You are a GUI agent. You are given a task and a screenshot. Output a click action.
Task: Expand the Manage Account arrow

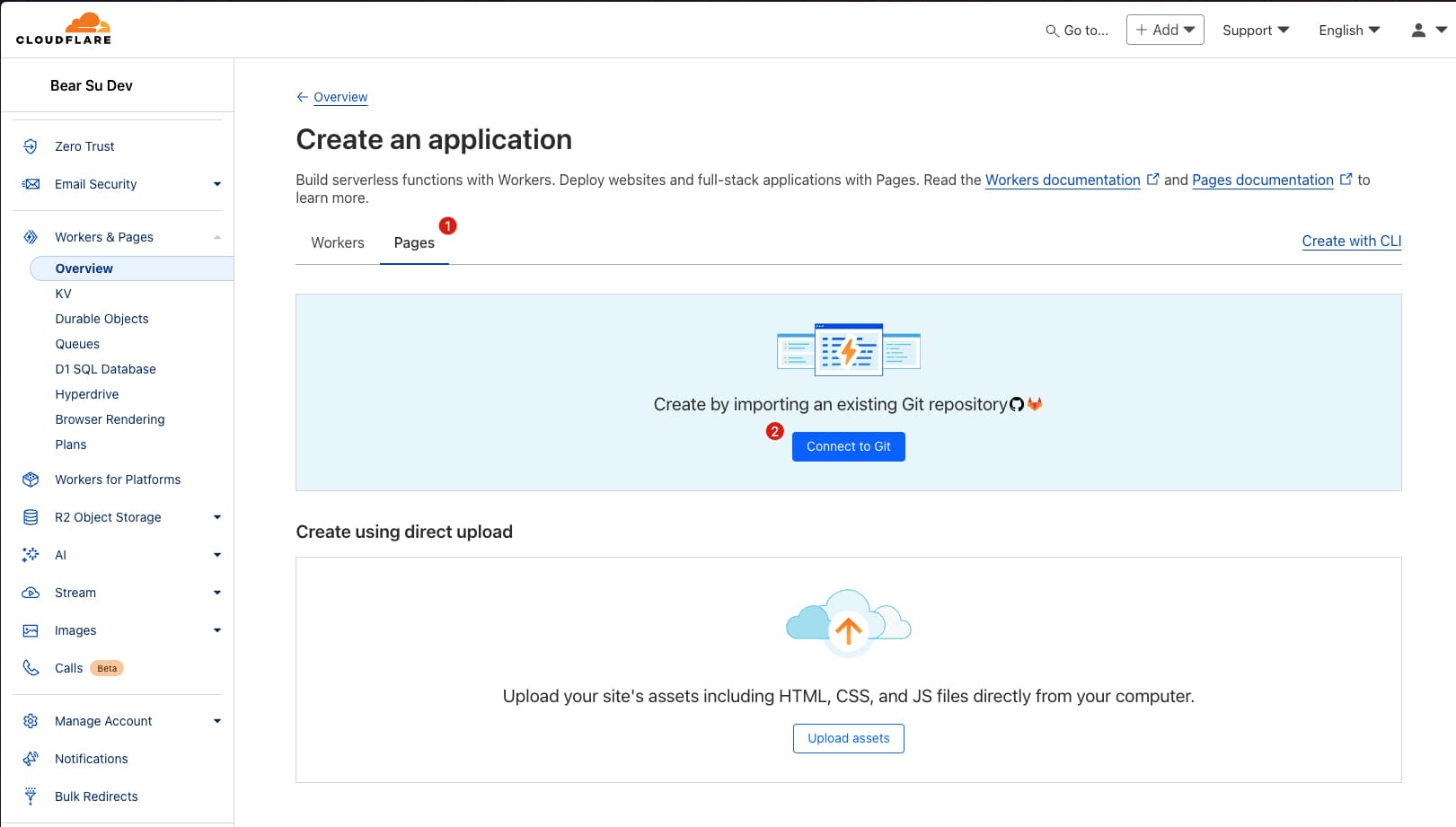coord(217,721)
